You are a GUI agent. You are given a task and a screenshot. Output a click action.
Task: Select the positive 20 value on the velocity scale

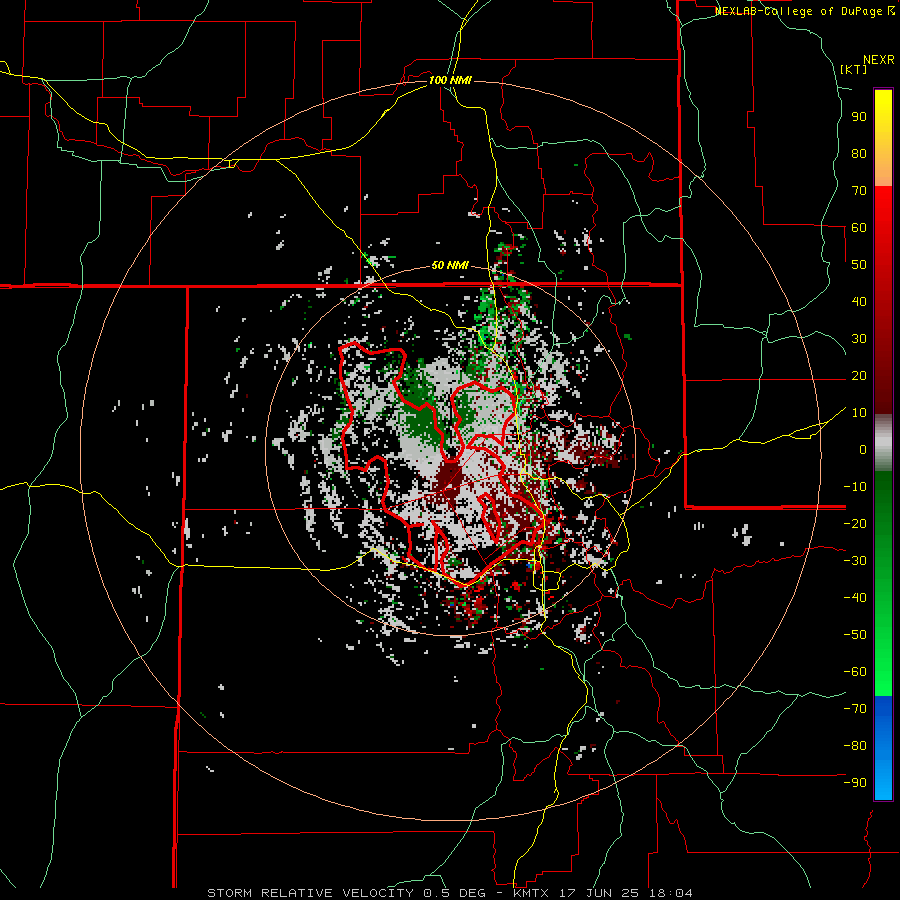tap(859, 375)
